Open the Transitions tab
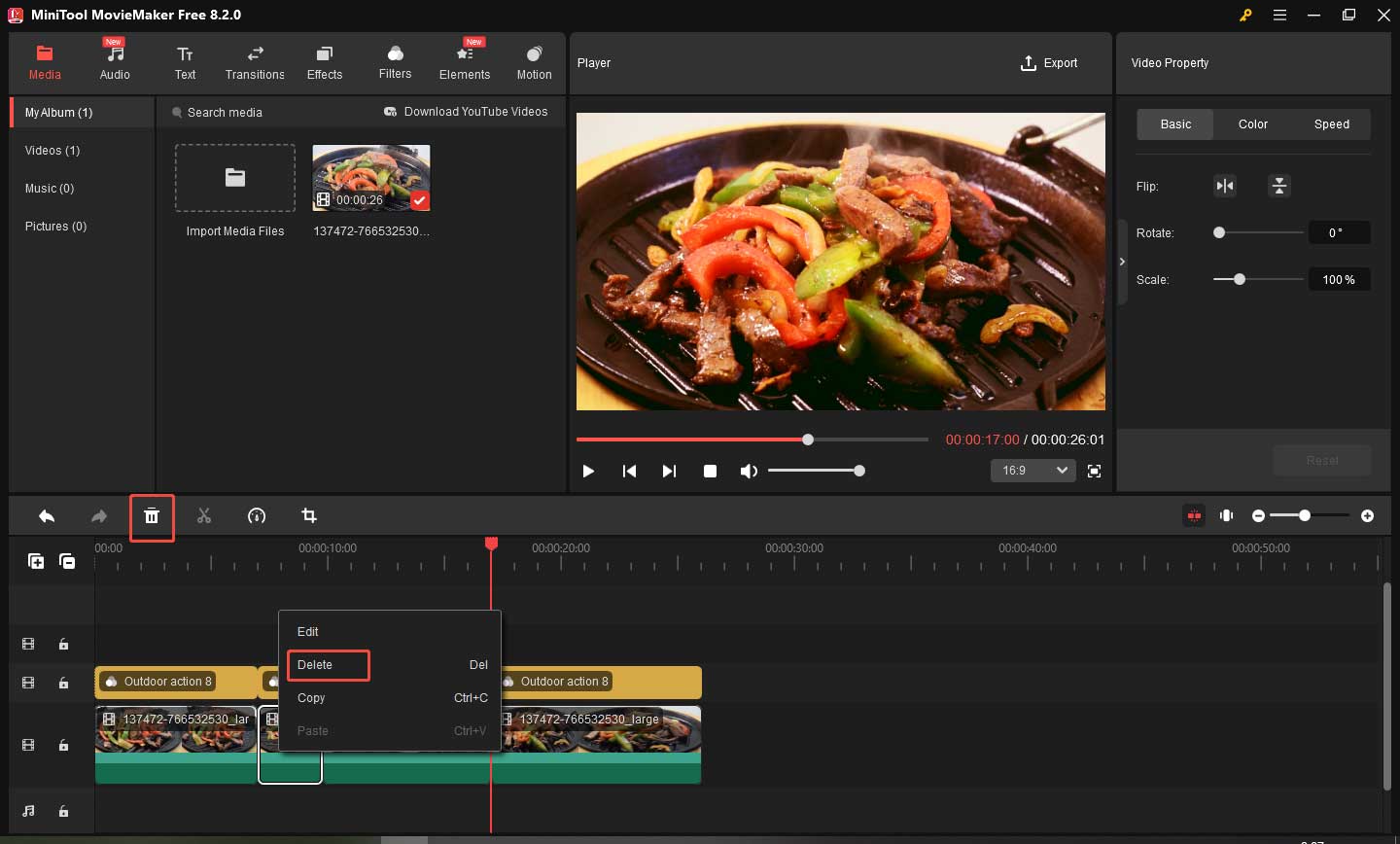The width and height of the screenshot is (1400, 844). [255, 62]
